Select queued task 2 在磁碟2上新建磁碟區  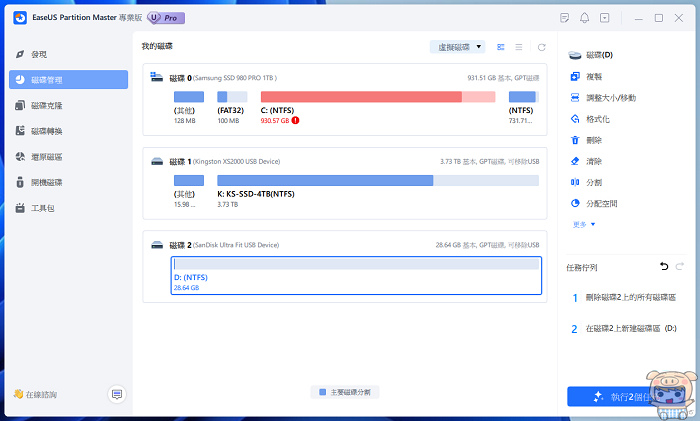tap(624, 329)
